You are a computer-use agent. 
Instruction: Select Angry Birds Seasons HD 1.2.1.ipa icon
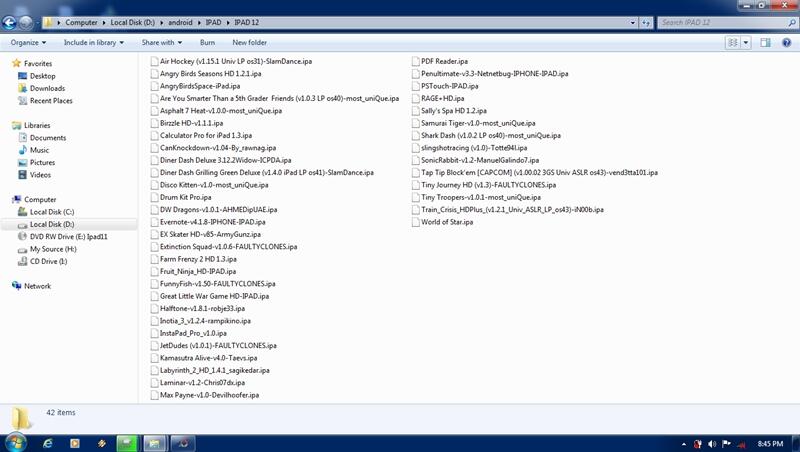(x=155, y=73)
